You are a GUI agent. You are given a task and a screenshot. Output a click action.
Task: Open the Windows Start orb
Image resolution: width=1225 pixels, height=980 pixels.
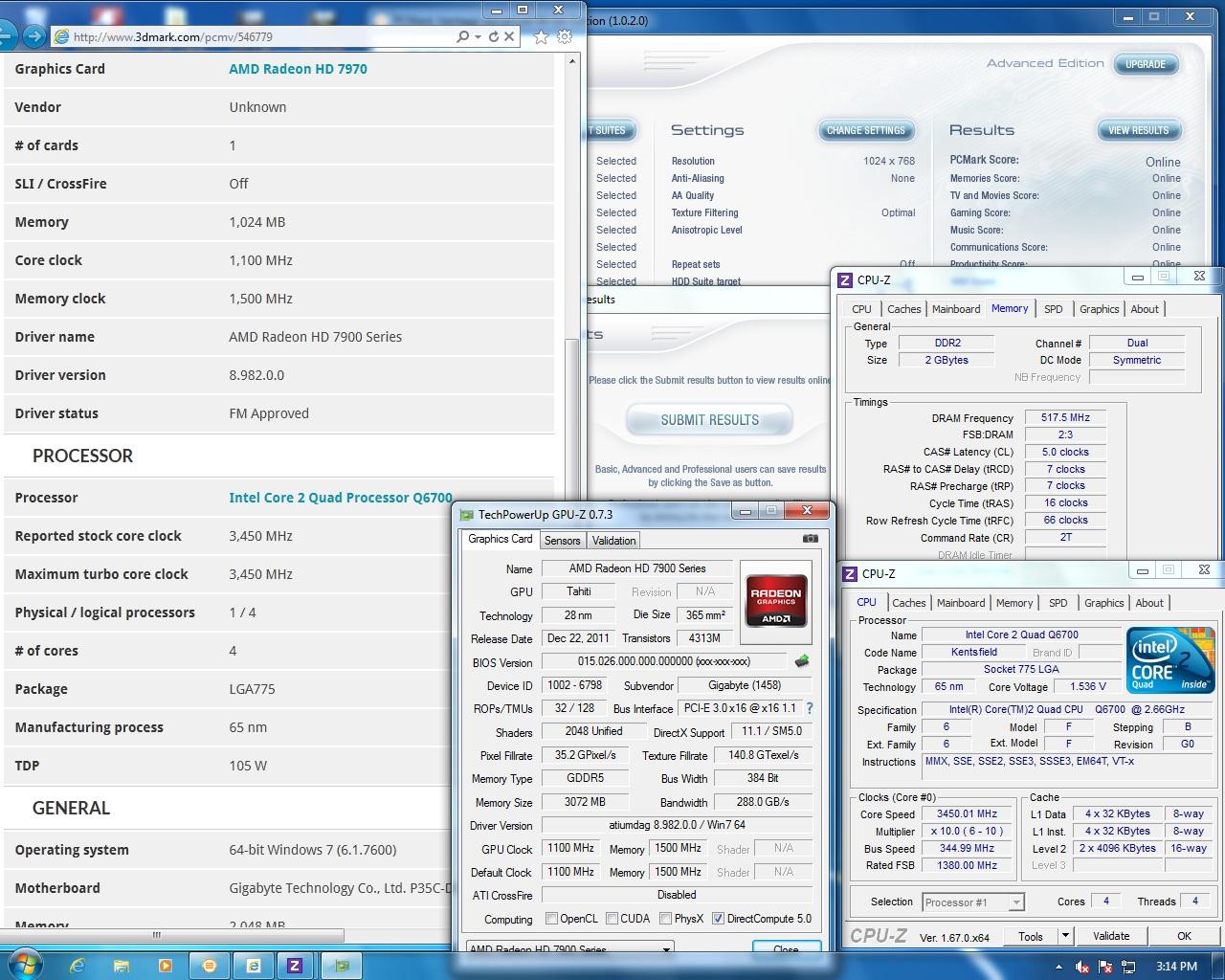point(25,965)
